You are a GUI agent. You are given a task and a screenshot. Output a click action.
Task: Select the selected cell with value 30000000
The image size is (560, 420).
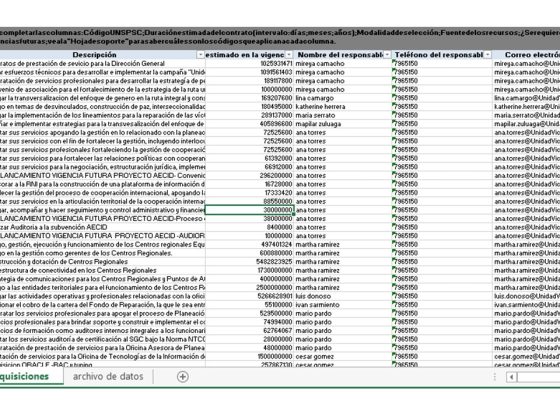249,210
